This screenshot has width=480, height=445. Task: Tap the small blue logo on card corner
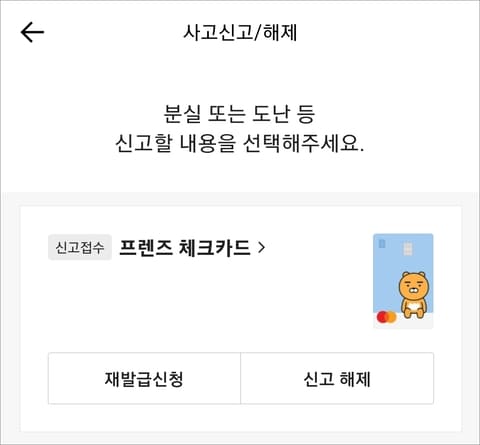(382, 244)
